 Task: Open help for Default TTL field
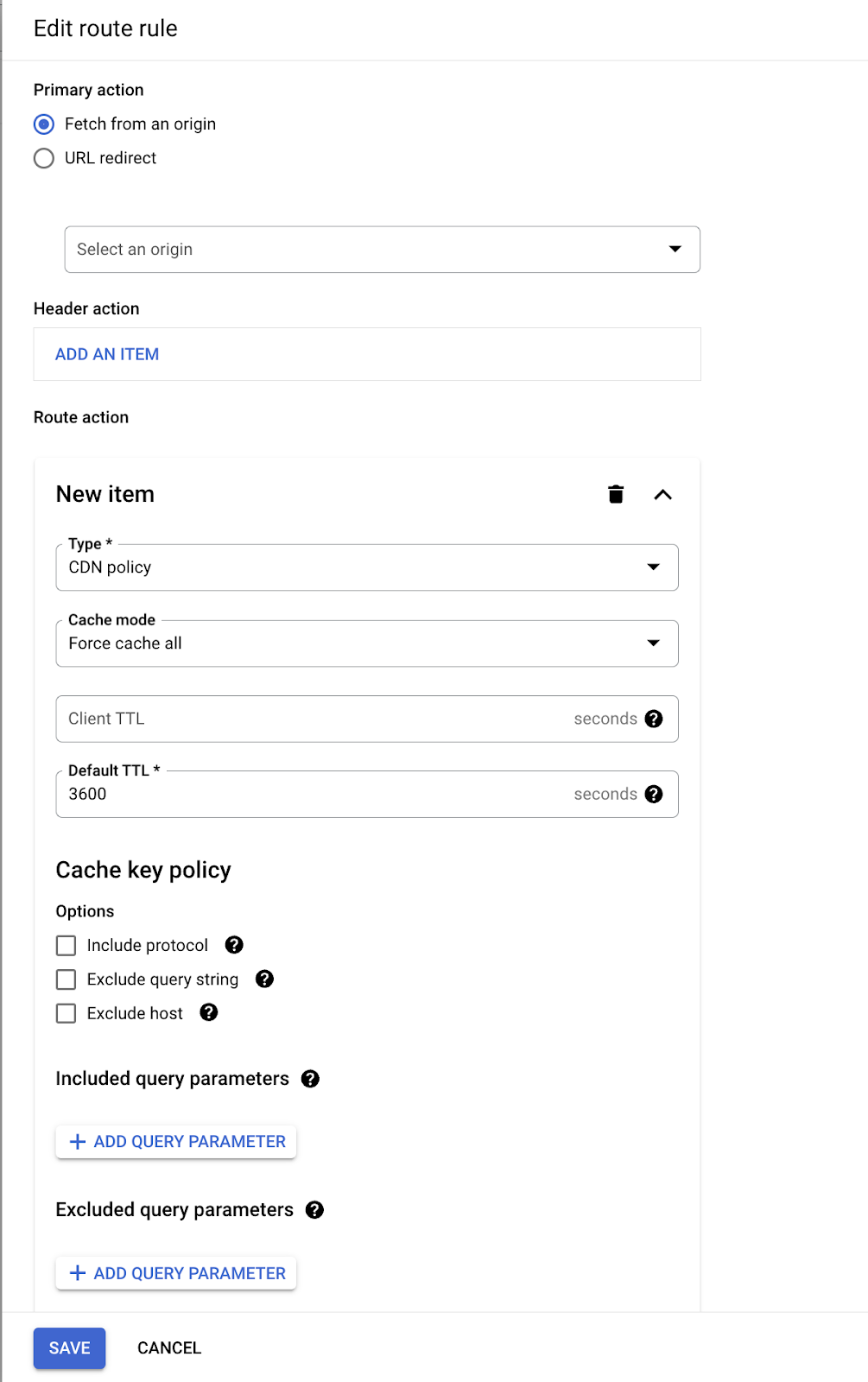654,794
